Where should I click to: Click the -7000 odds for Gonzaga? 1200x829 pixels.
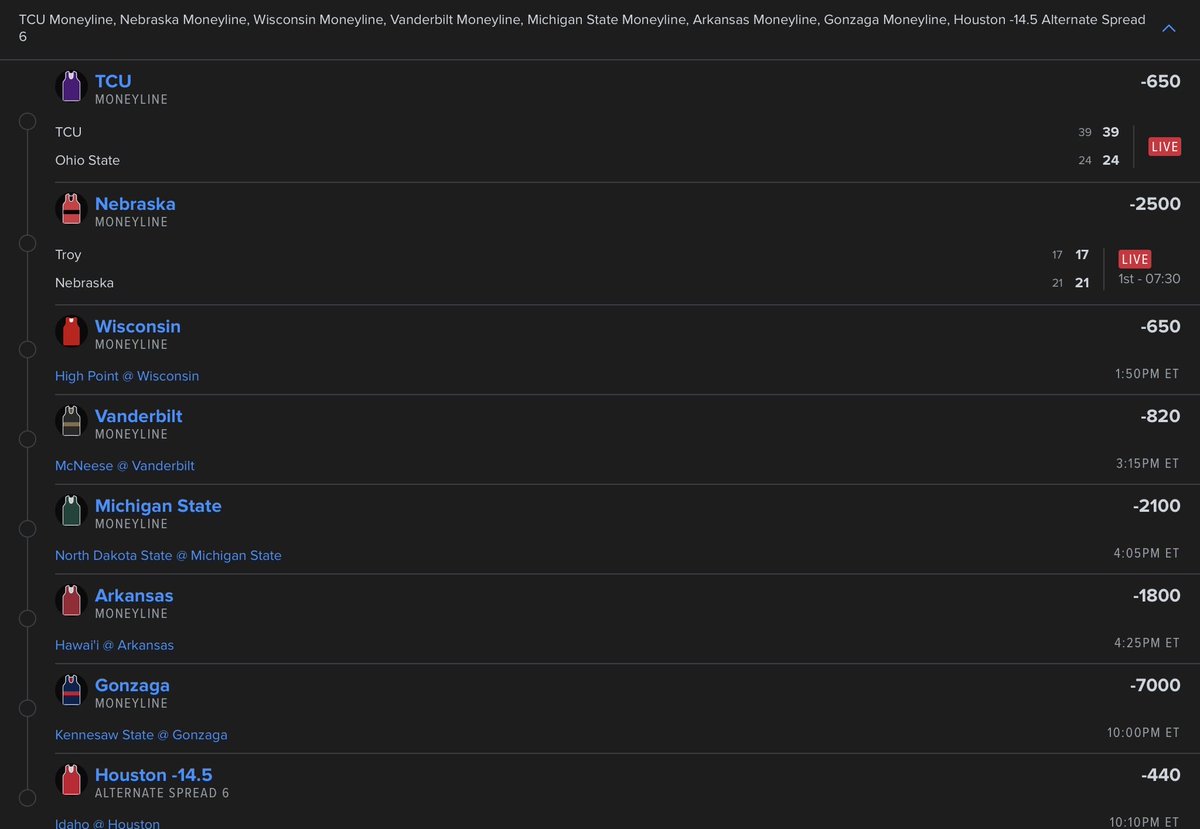click(x=1155, y=685)
